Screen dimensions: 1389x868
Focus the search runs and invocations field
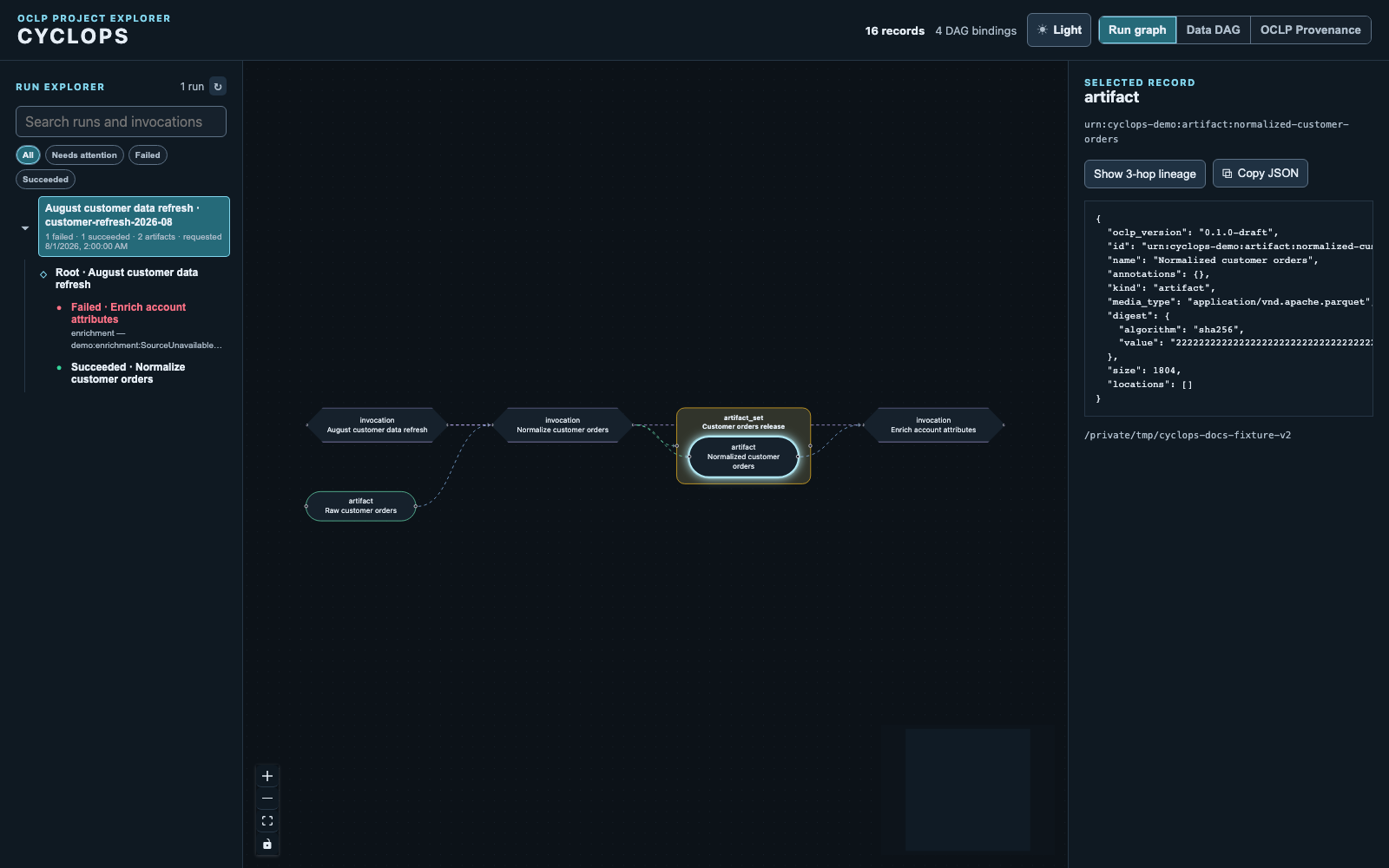121,122
